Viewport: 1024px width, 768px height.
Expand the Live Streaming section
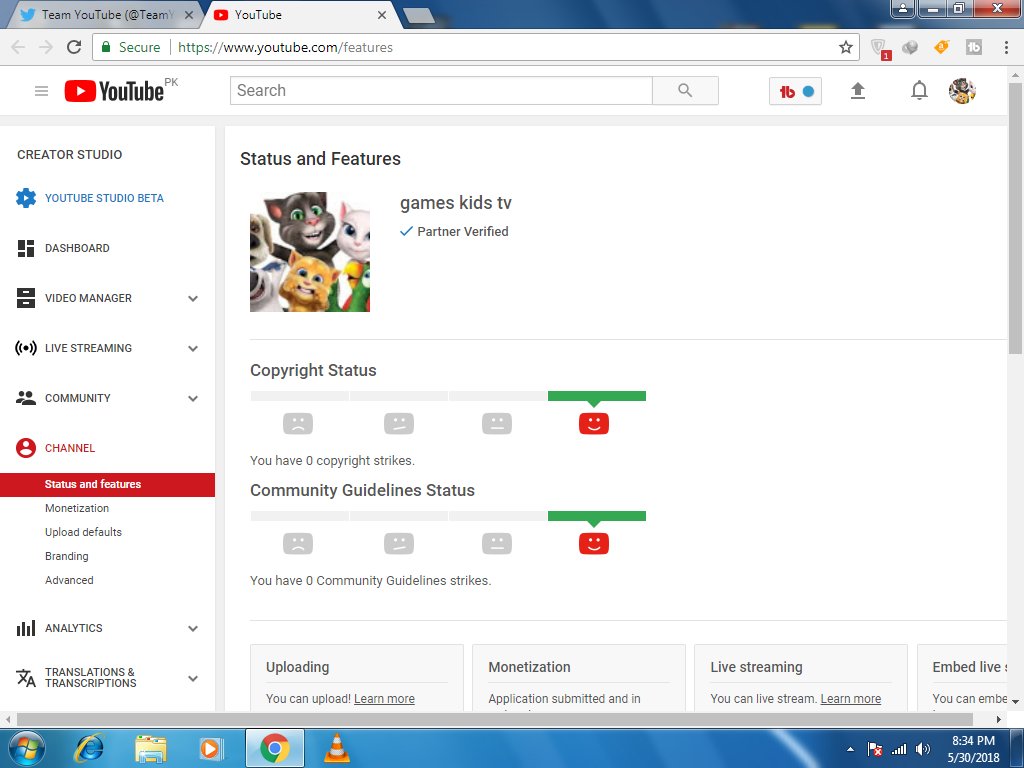pos(193,349)
